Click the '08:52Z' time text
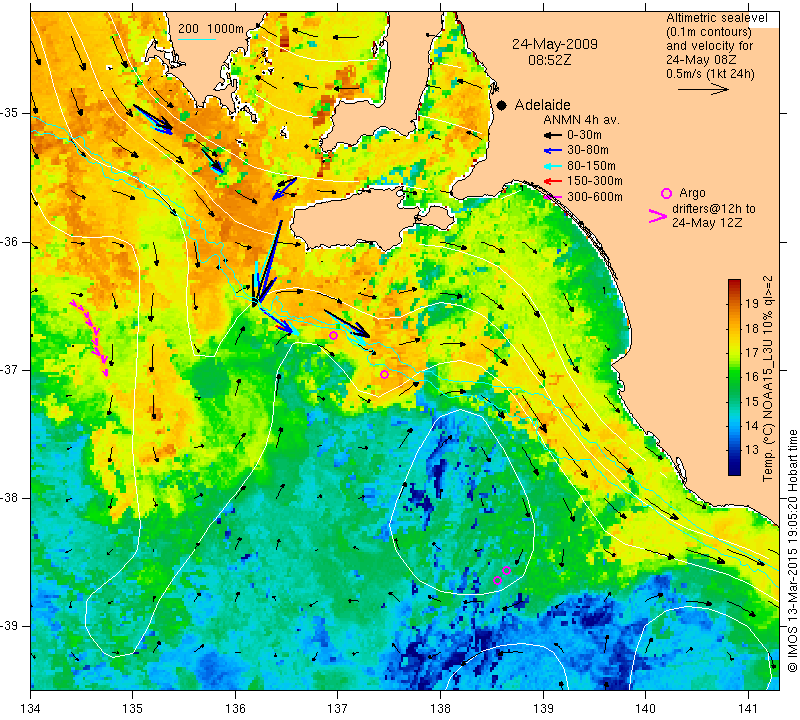This screenshot has width=800, height=720. point(549,60)
